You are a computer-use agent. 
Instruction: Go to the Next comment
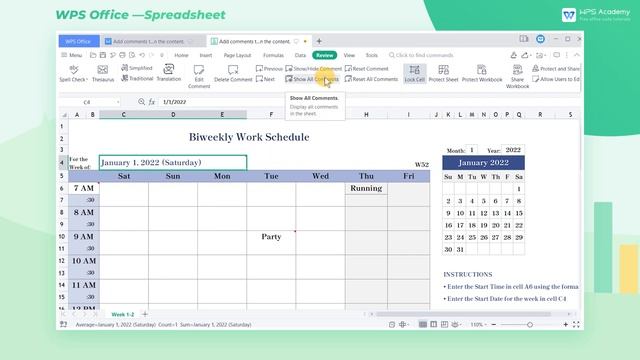coord(265,79)
